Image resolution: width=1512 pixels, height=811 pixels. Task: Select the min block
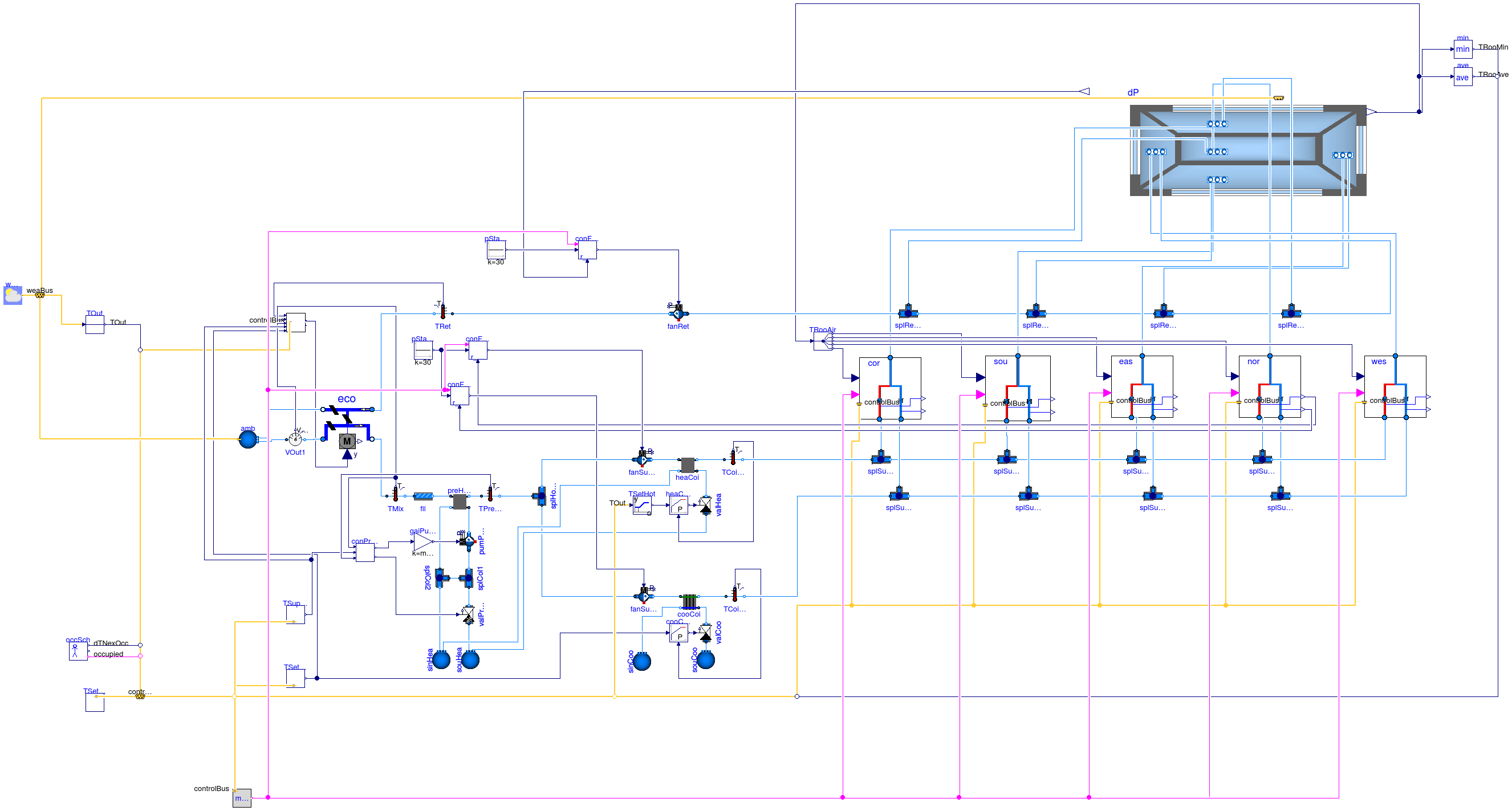point(1463,49)
